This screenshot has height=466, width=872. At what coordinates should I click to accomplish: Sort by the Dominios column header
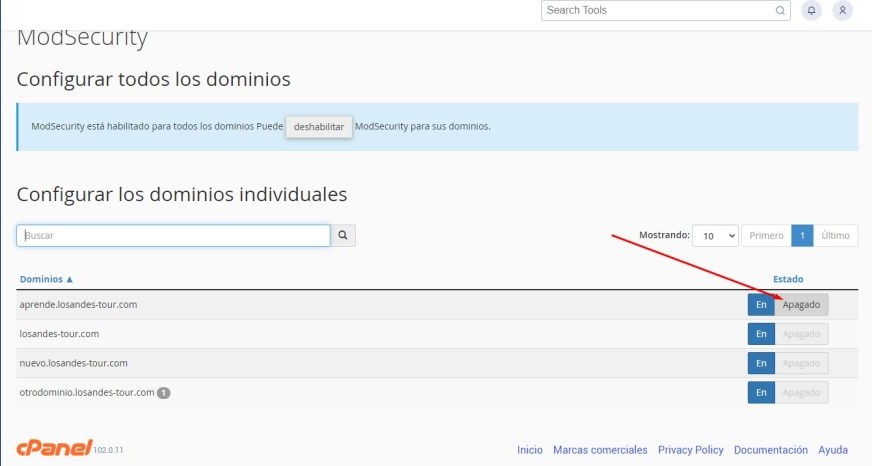tap(46, 279)
